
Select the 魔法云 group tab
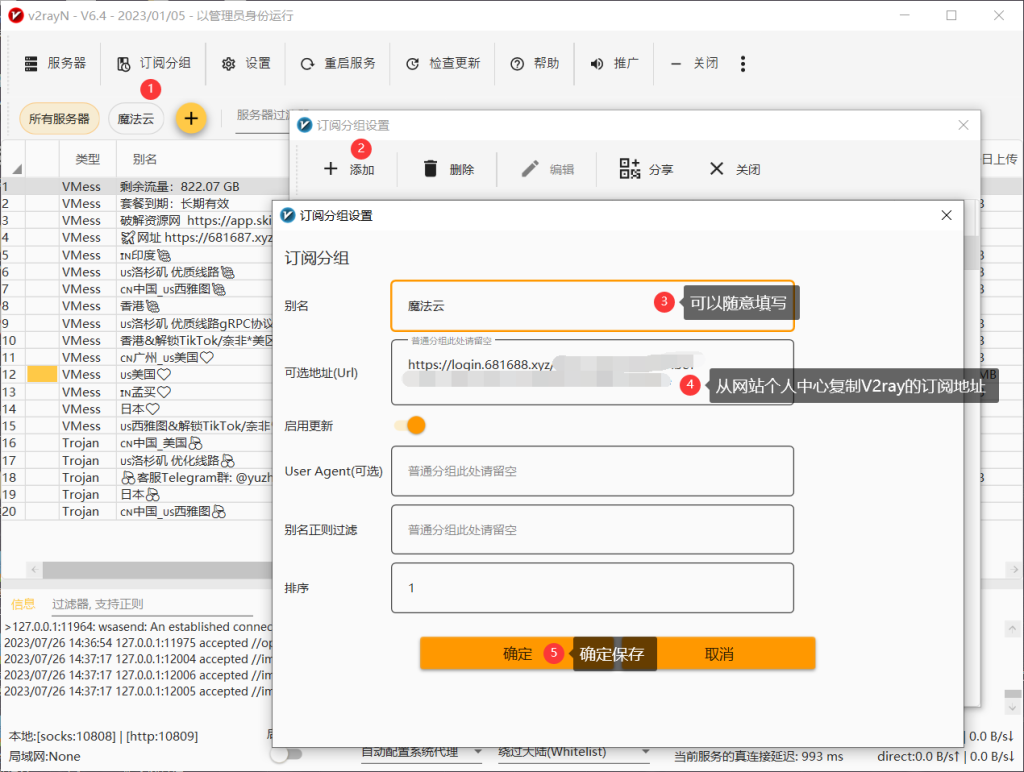(135, 118)
